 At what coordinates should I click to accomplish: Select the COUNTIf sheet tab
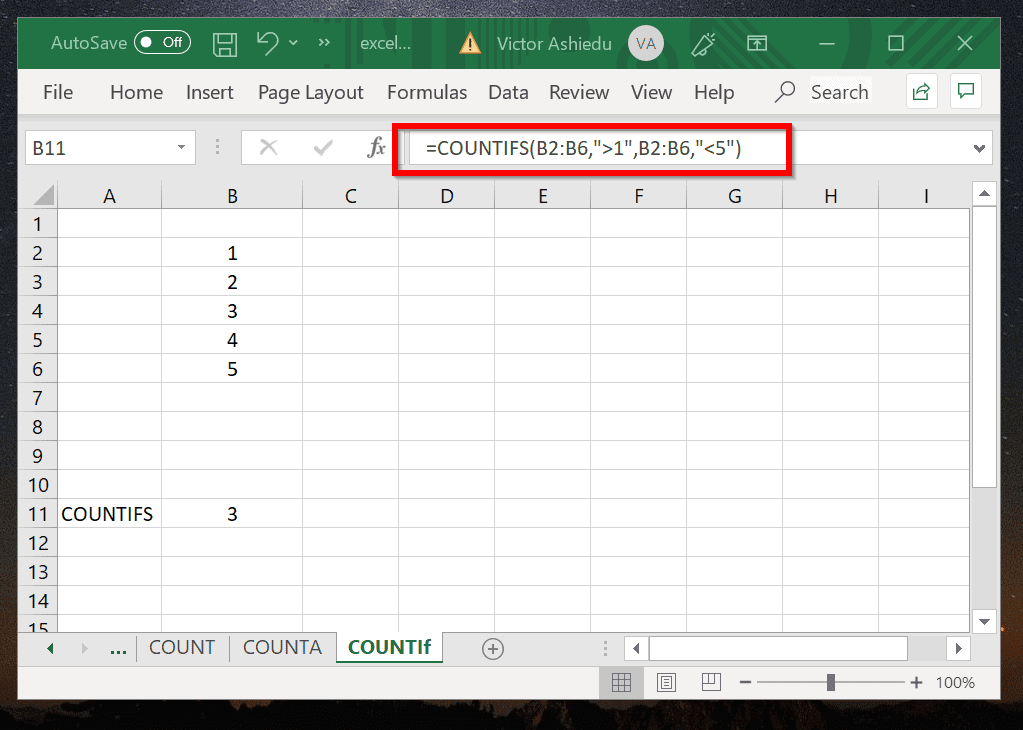coord(389,647)
